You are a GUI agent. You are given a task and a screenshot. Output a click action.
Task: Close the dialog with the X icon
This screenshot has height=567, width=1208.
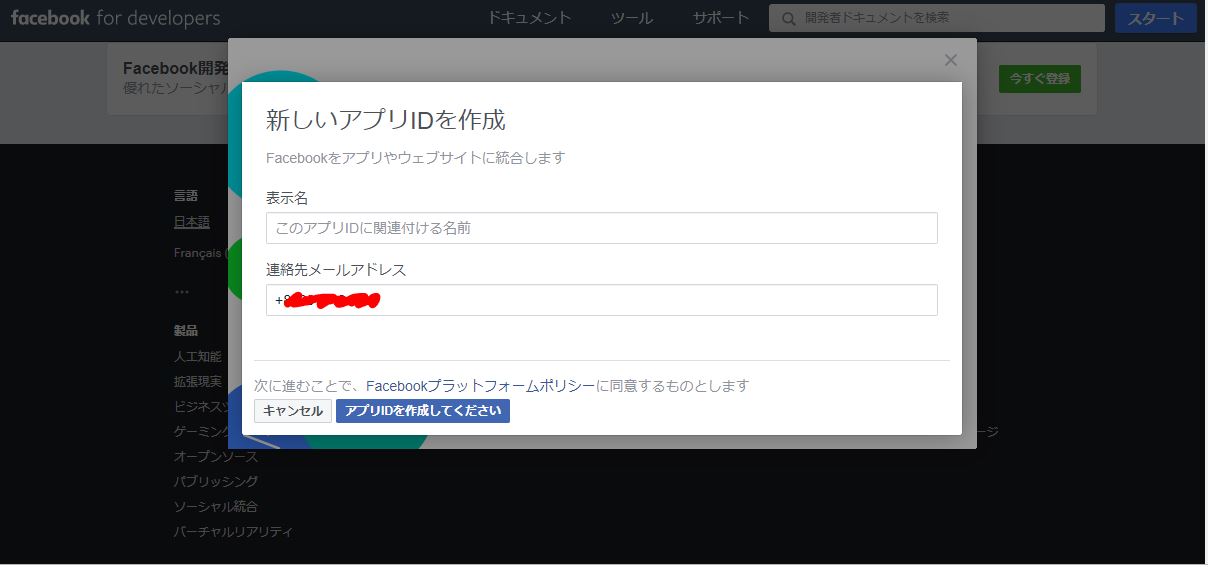(950, 61)
